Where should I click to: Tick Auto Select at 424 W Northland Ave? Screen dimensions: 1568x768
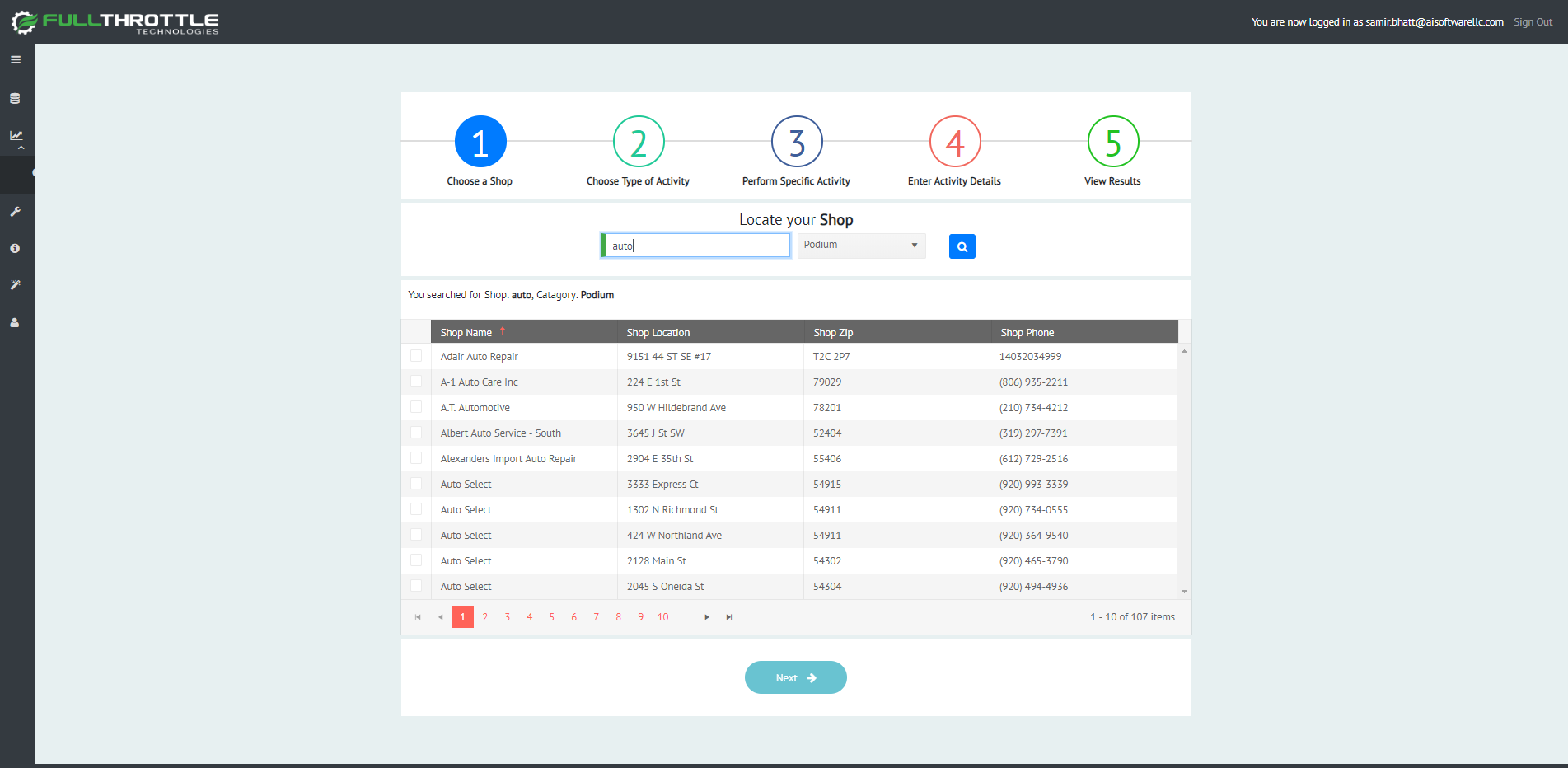(416, 535)
